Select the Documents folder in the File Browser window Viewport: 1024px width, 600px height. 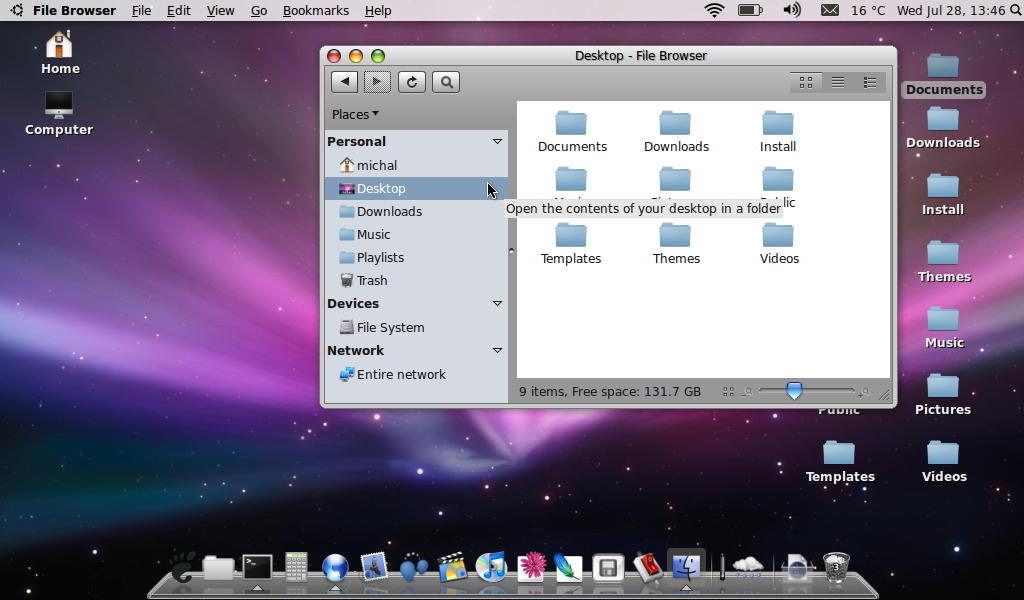pos(572,132)
